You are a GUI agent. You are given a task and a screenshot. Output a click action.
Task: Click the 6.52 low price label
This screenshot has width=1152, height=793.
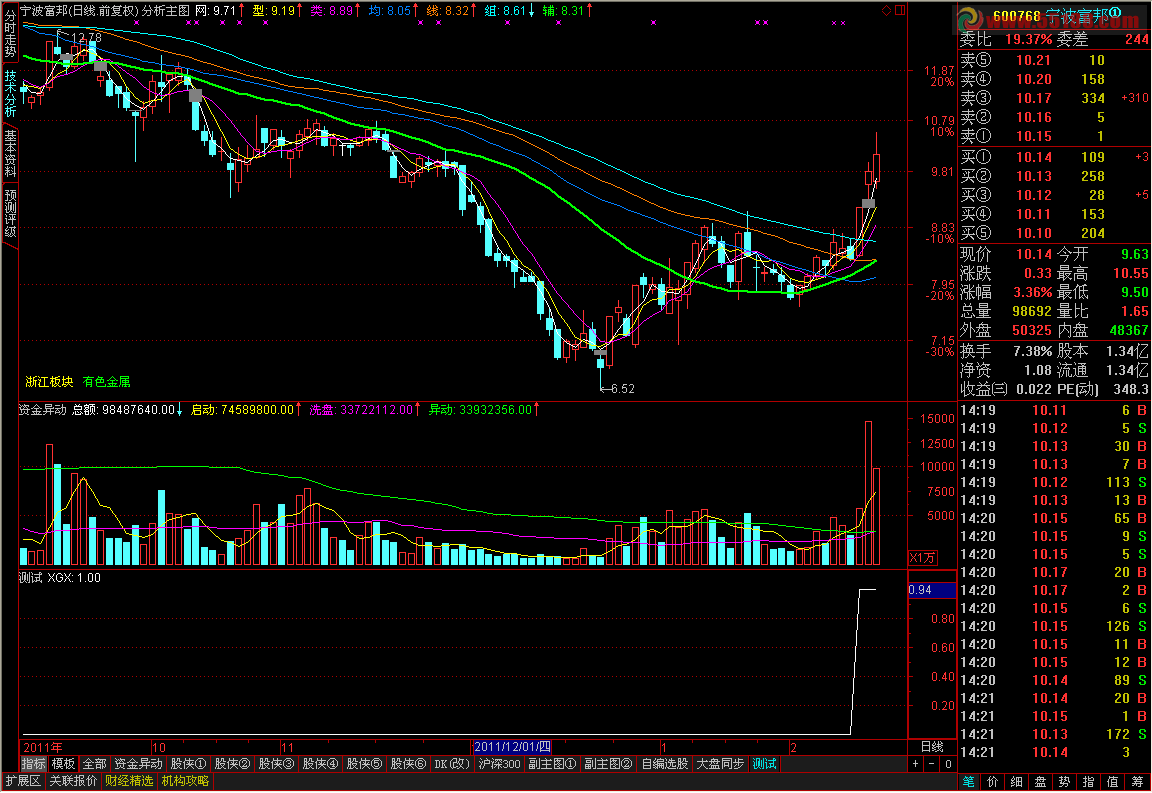pyautogui.click(x=622, y=389)
